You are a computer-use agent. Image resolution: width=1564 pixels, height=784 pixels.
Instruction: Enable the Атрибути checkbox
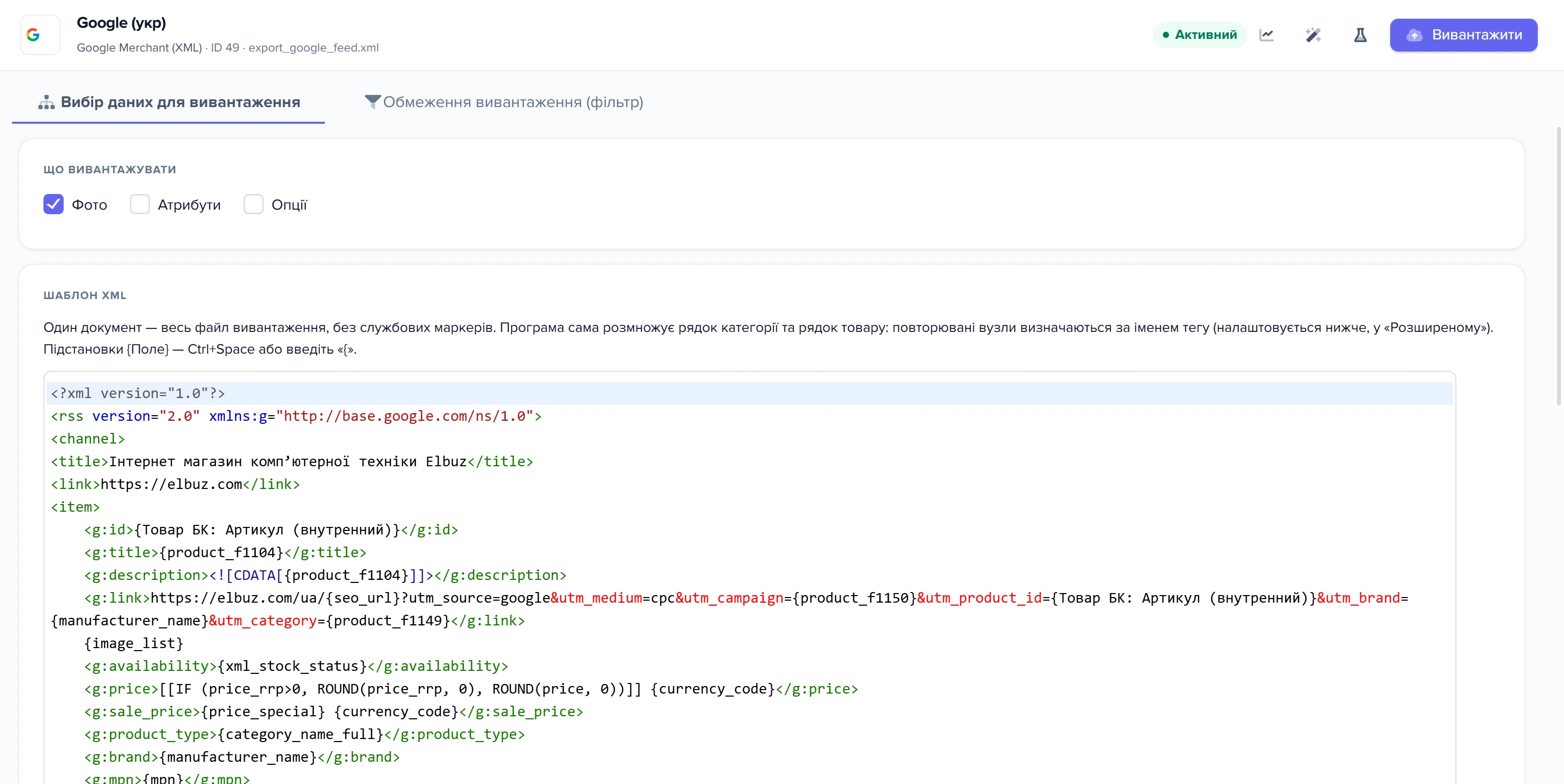(x=139, y=204)
